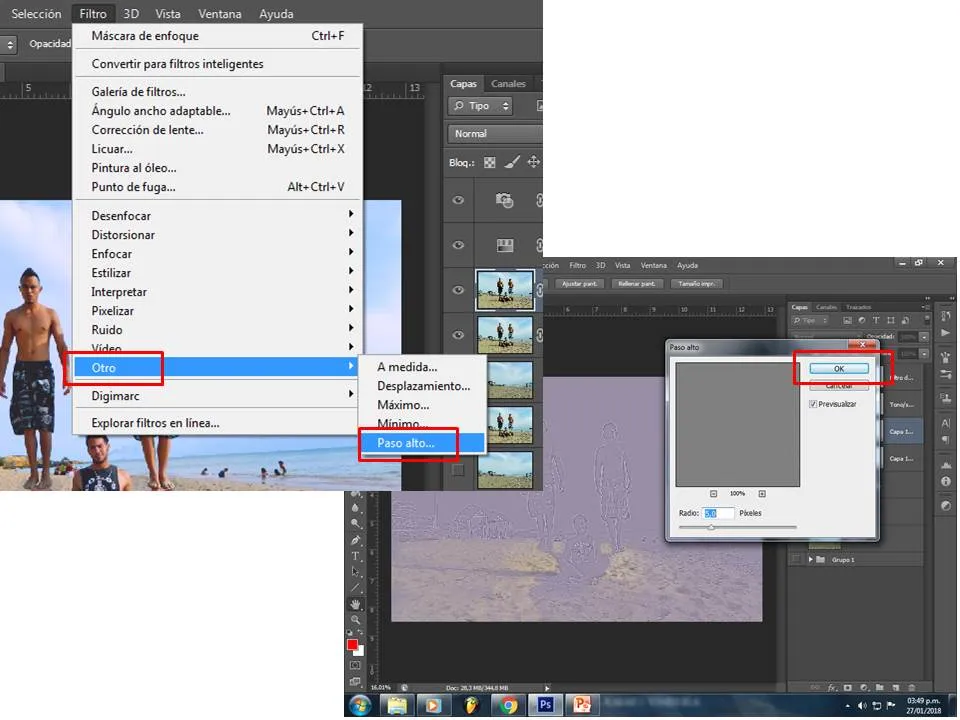Click the new adjustment layer icon
The width and height of the screenshot is (960, 720).
pos(864,688)
